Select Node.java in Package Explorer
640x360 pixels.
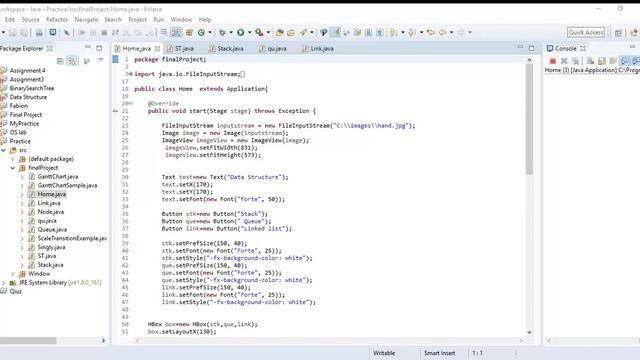(51, 212)
